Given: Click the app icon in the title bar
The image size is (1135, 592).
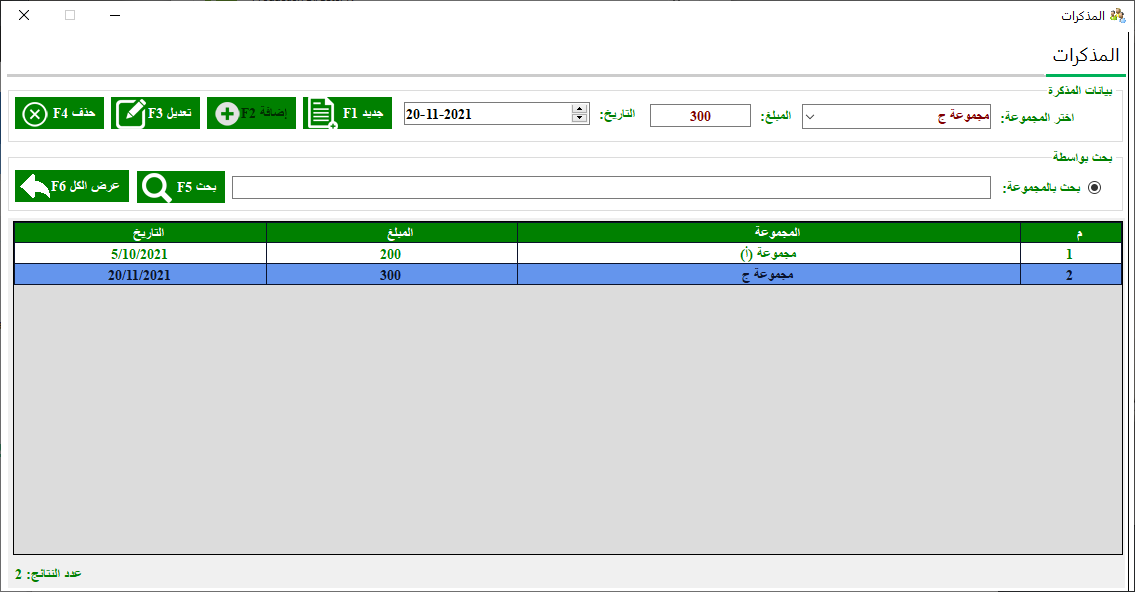Looking at the screenshot, I should tap(1117, 16).
